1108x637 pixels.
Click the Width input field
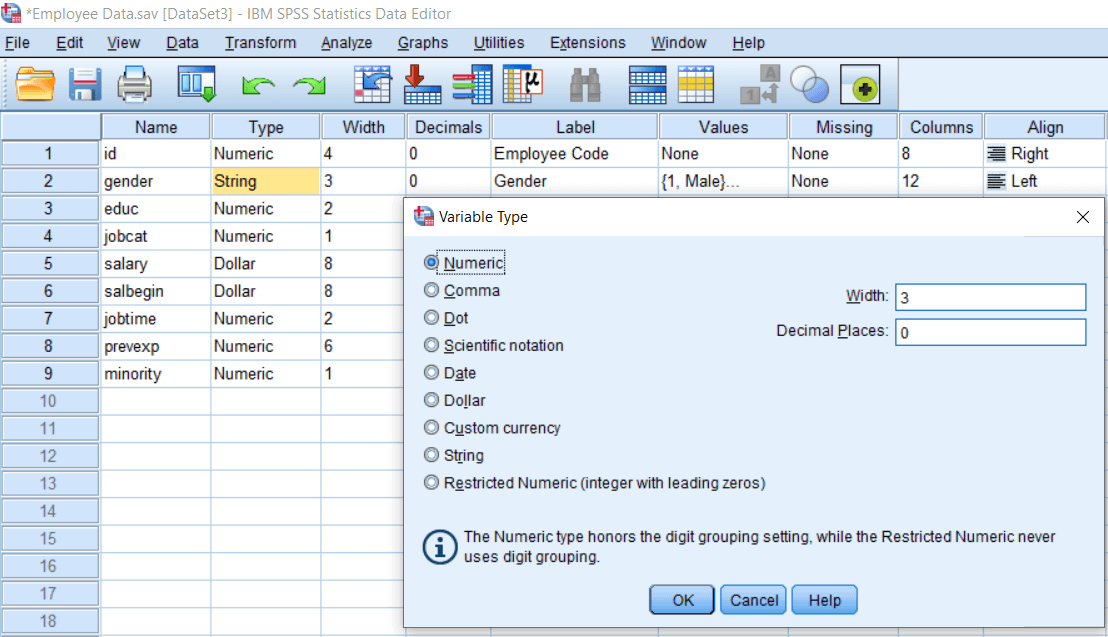click(991, 297)
